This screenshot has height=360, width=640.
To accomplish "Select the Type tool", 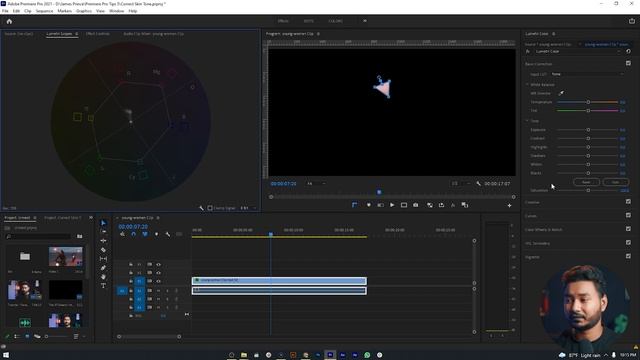I will click(103, 286).
